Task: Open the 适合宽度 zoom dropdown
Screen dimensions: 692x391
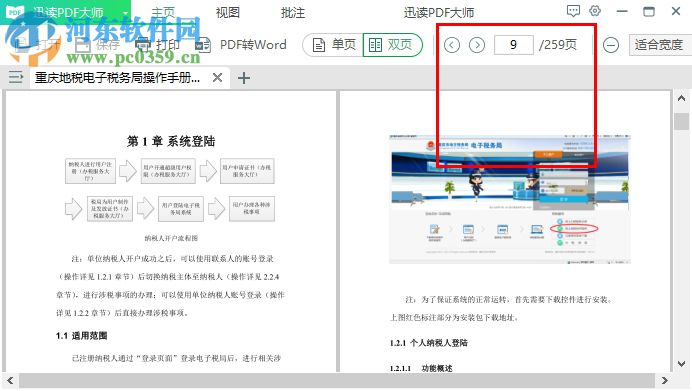Action: 660,45
